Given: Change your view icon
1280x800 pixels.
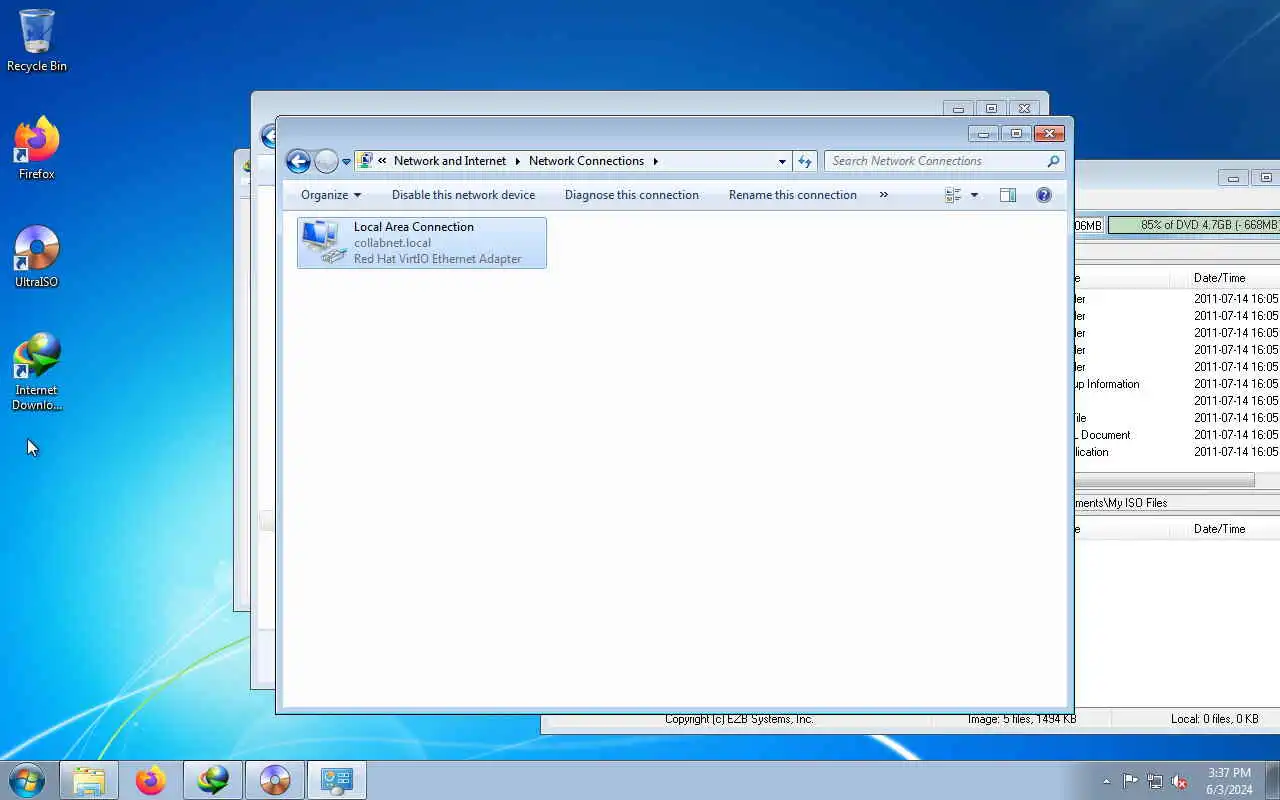Looking at the screenshot, I should [953, 195].
